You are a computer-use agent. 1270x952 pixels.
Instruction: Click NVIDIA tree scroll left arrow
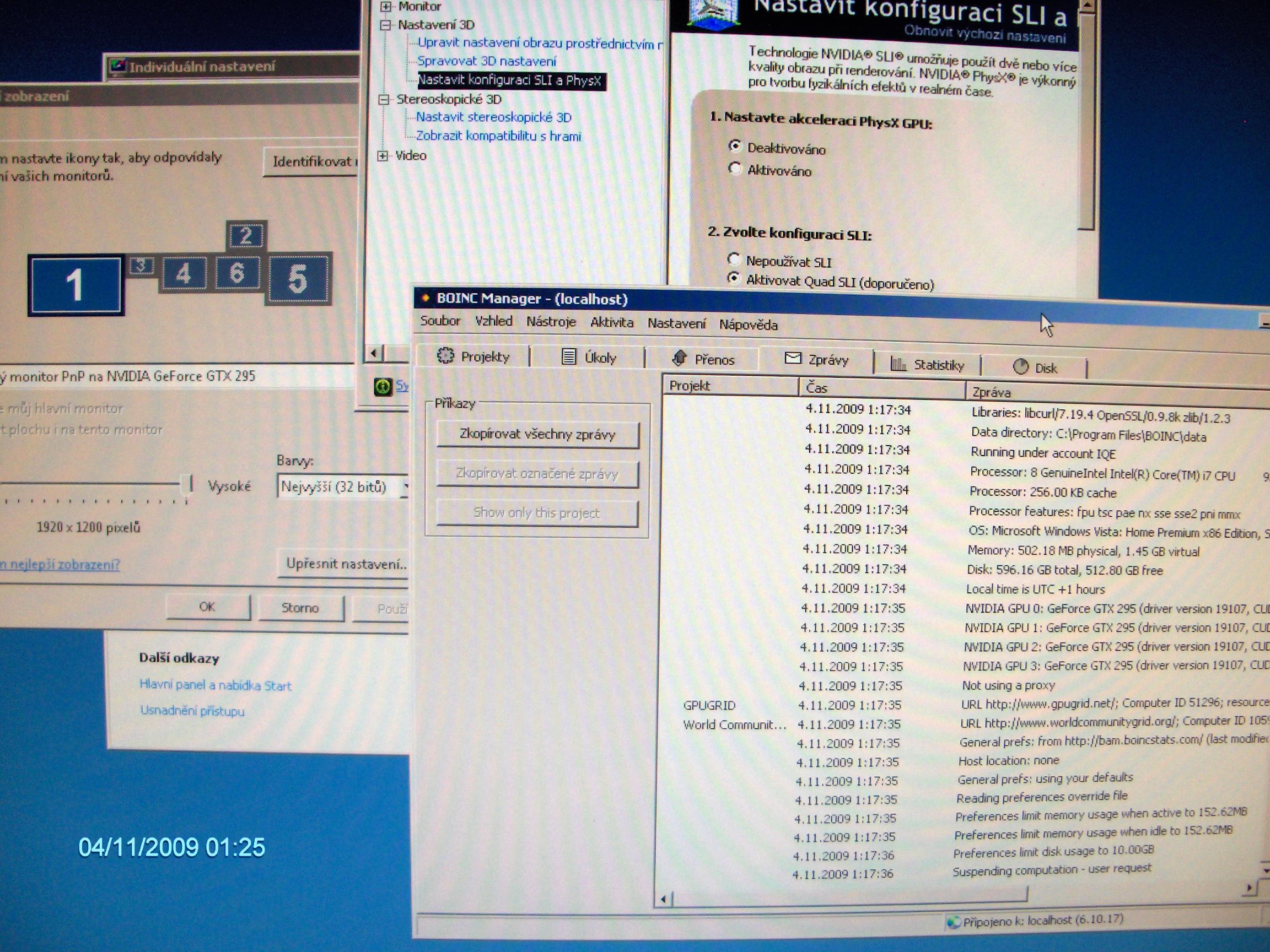coord(374,354)
